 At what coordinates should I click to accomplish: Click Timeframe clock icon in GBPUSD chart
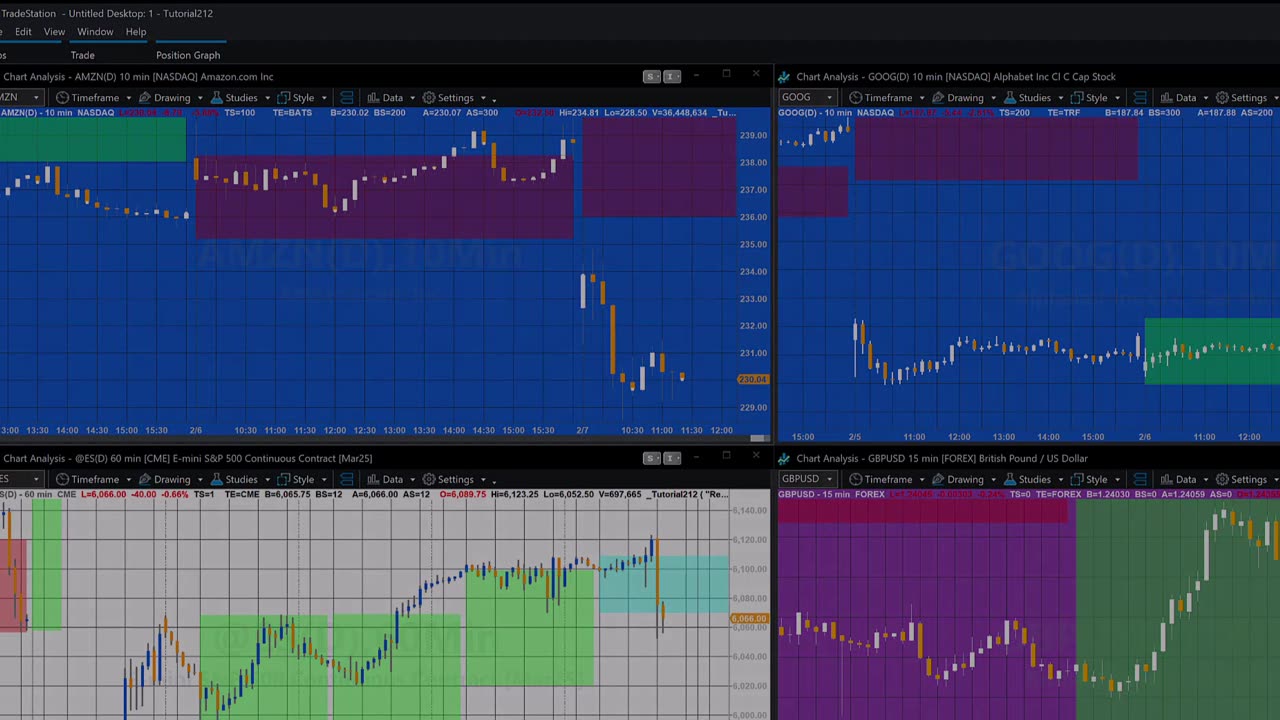[856, 480]
